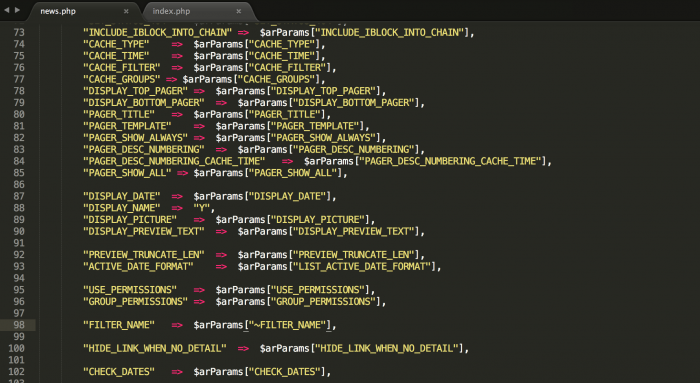Click "CACHE_TYPE" key on line 74
The width and height of the screenshot is (700, 383).
116,44
